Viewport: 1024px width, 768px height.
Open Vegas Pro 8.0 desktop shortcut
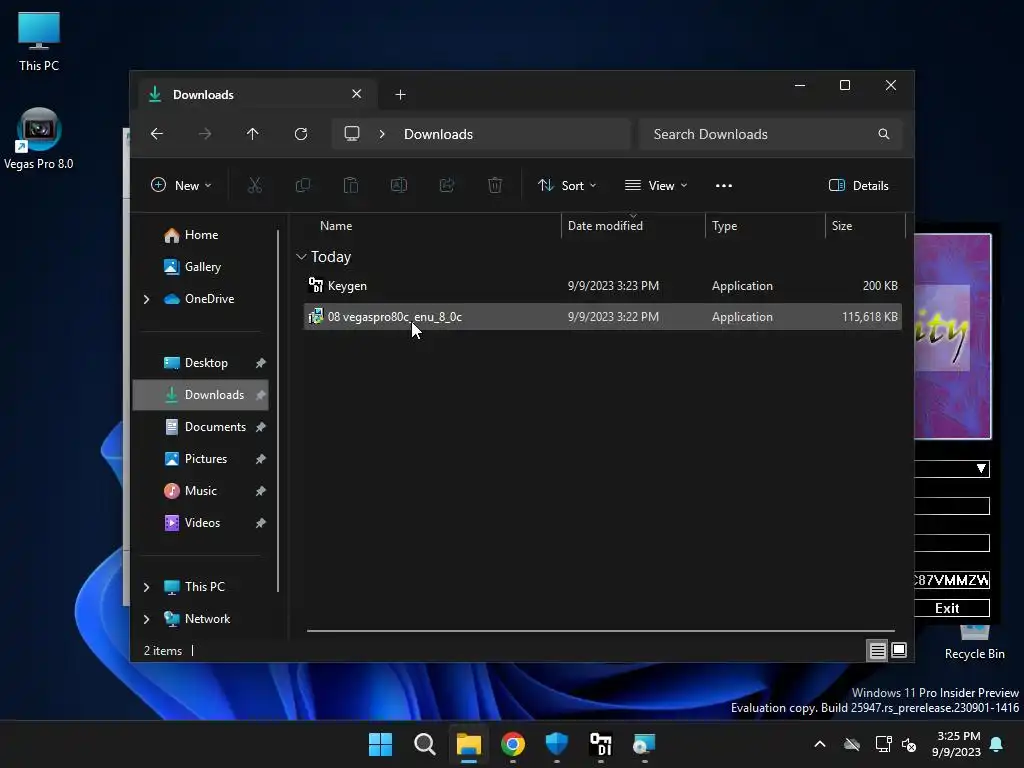39,139
